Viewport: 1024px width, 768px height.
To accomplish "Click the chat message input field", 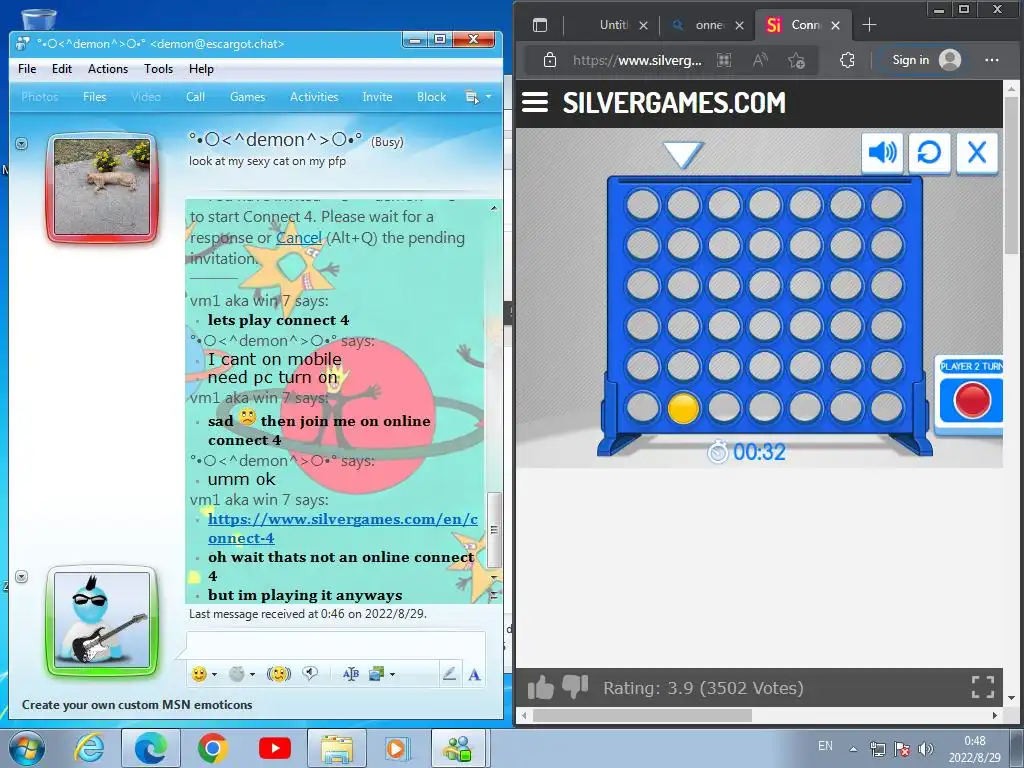I will coord(336,643).
